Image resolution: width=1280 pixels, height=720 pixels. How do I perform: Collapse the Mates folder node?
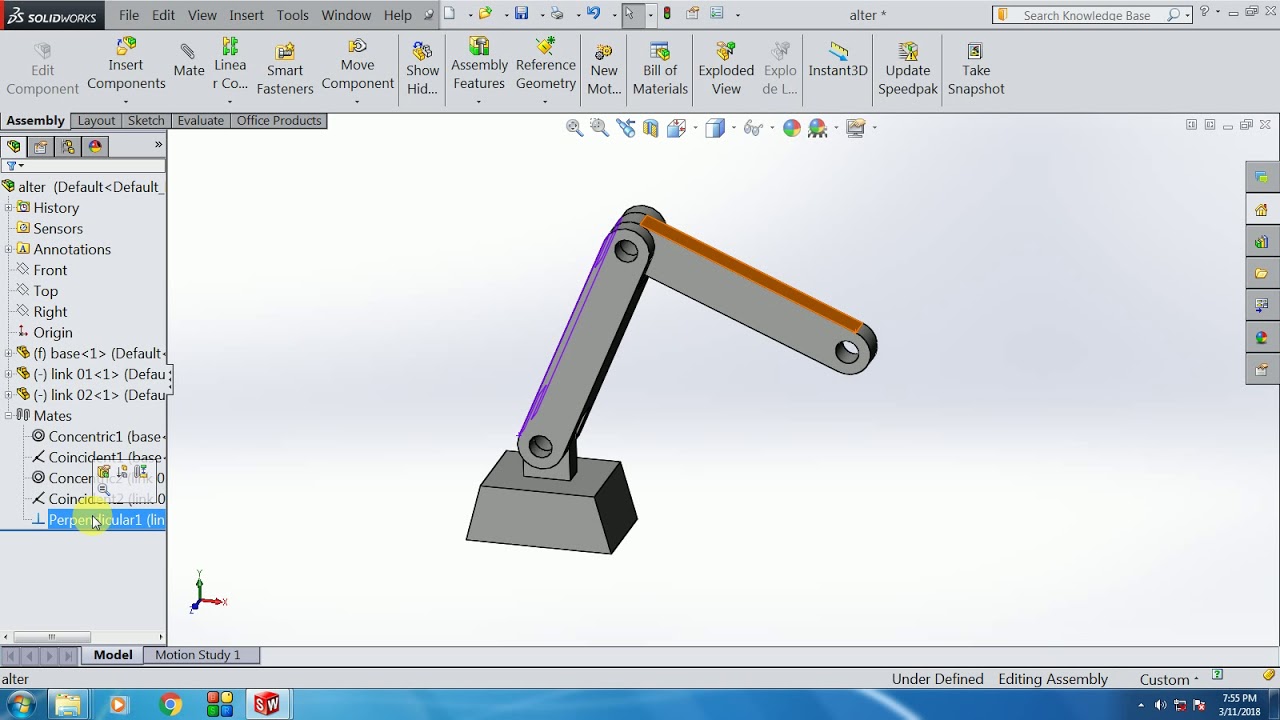pos(9,416)
